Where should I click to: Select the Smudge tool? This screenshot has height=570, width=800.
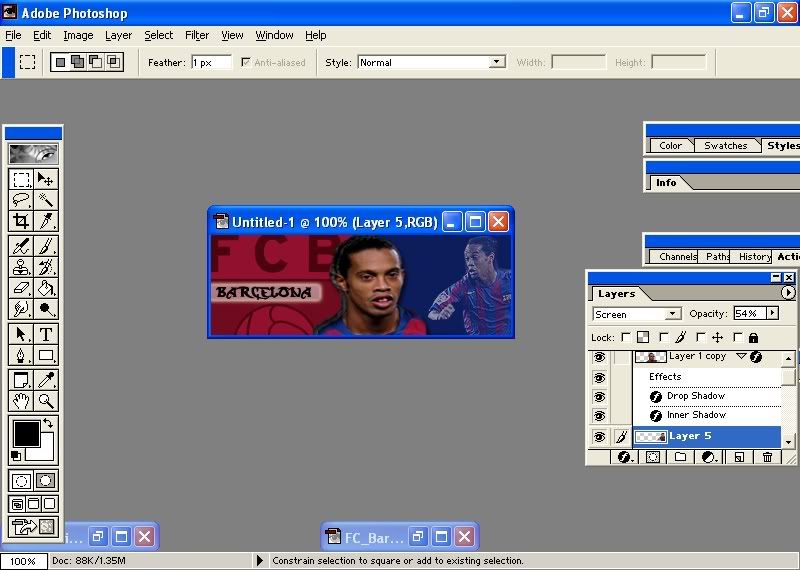tap(21, 309)
